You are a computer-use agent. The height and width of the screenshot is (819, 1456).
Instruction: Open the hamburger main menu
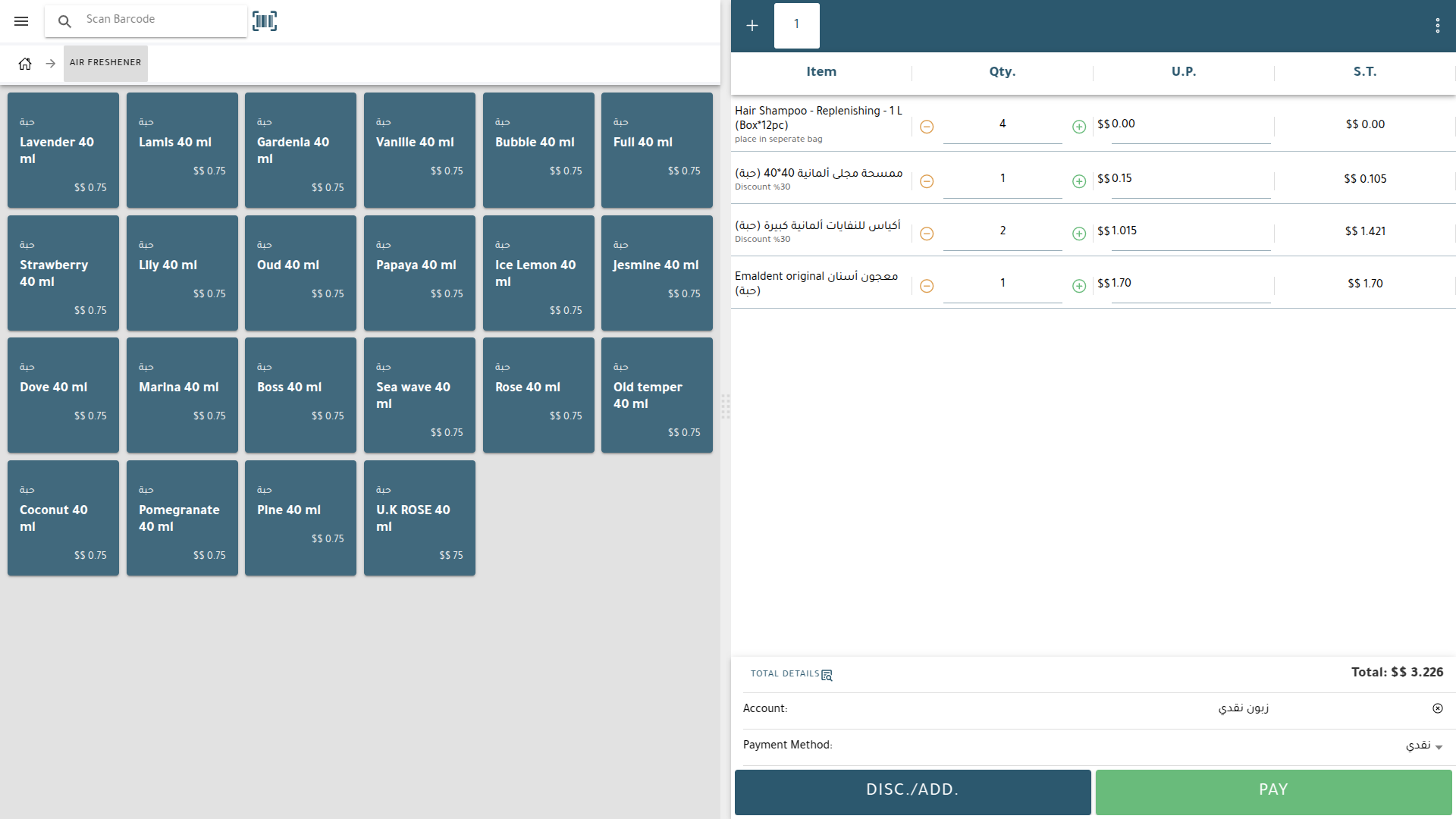21,21
